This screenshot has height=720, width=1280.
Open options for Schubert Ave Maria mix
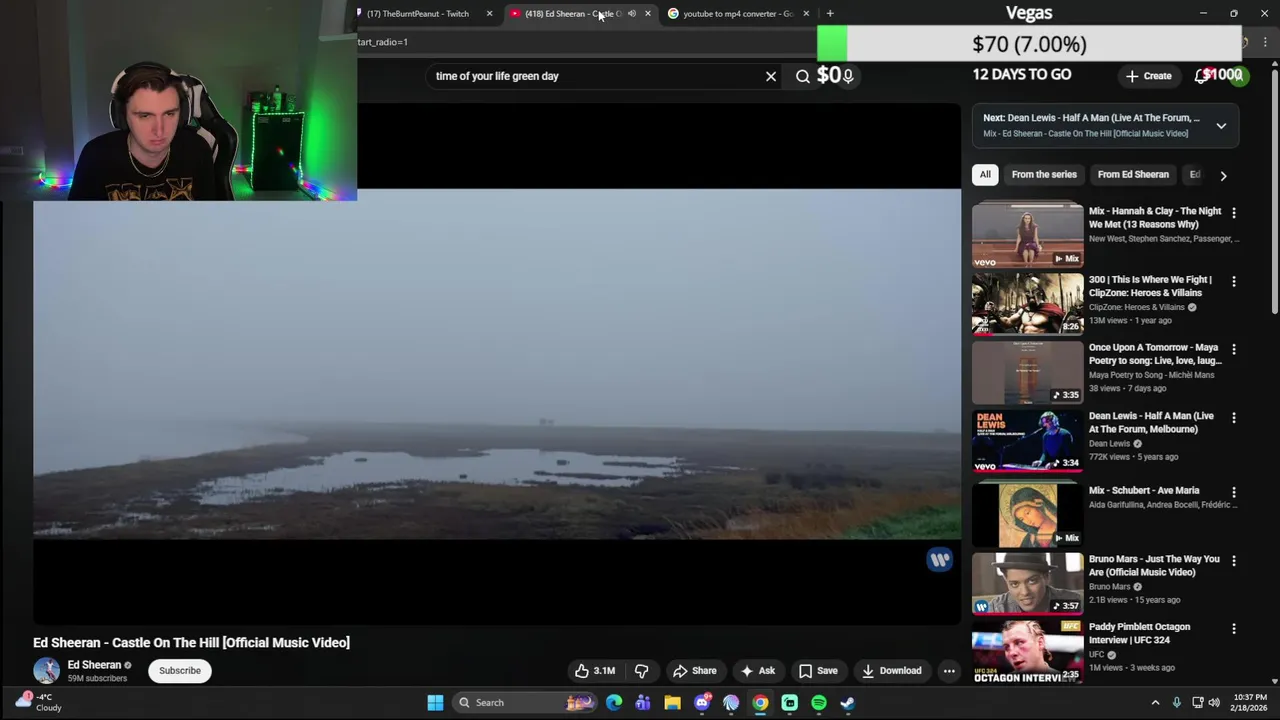point(1234,492)
